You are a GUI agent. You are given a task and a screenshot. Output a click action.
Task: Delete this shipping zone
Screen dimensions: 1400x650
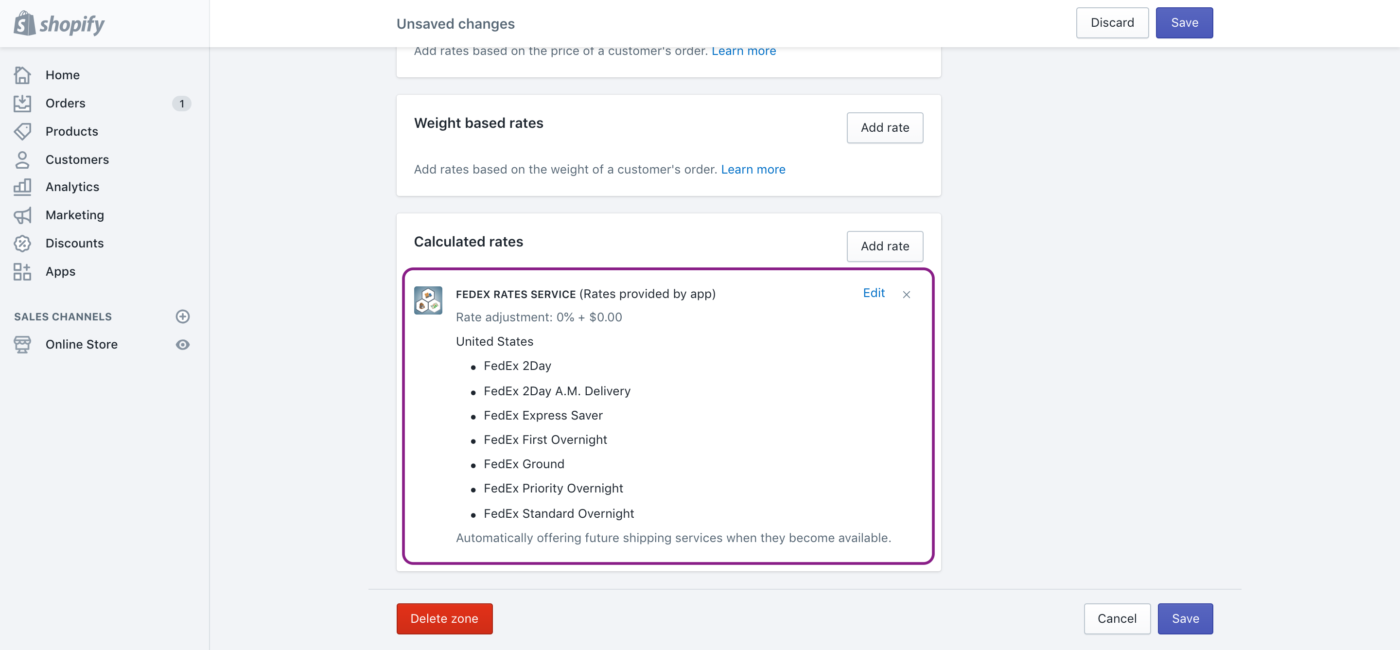(444, 618)
